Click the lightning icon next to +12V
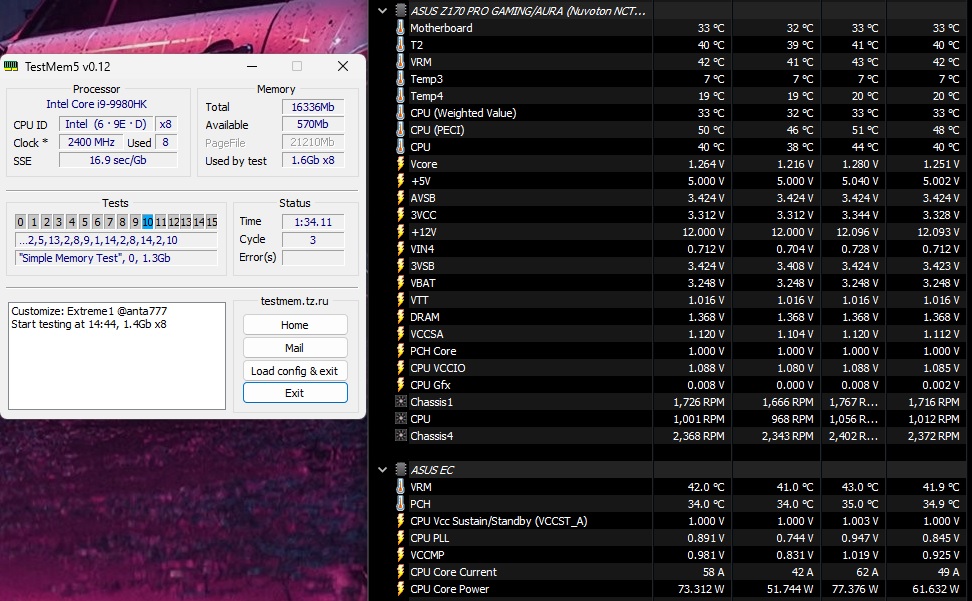Viewport: 972px width, 601px height. (400, 232)
